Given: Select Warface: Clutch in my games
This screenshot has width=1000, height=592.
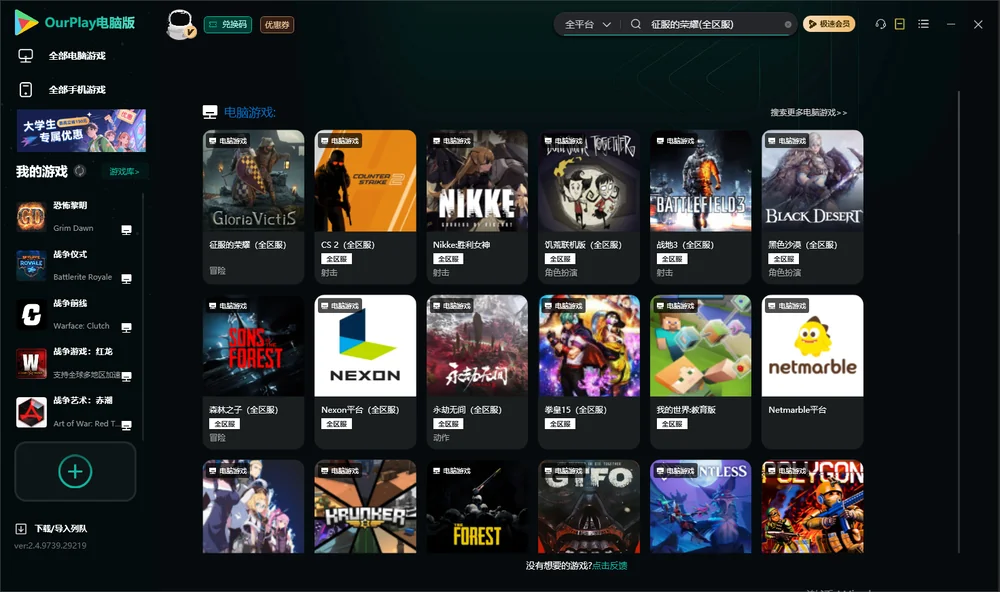Looking at the screenshot, I should pos(77,314).
